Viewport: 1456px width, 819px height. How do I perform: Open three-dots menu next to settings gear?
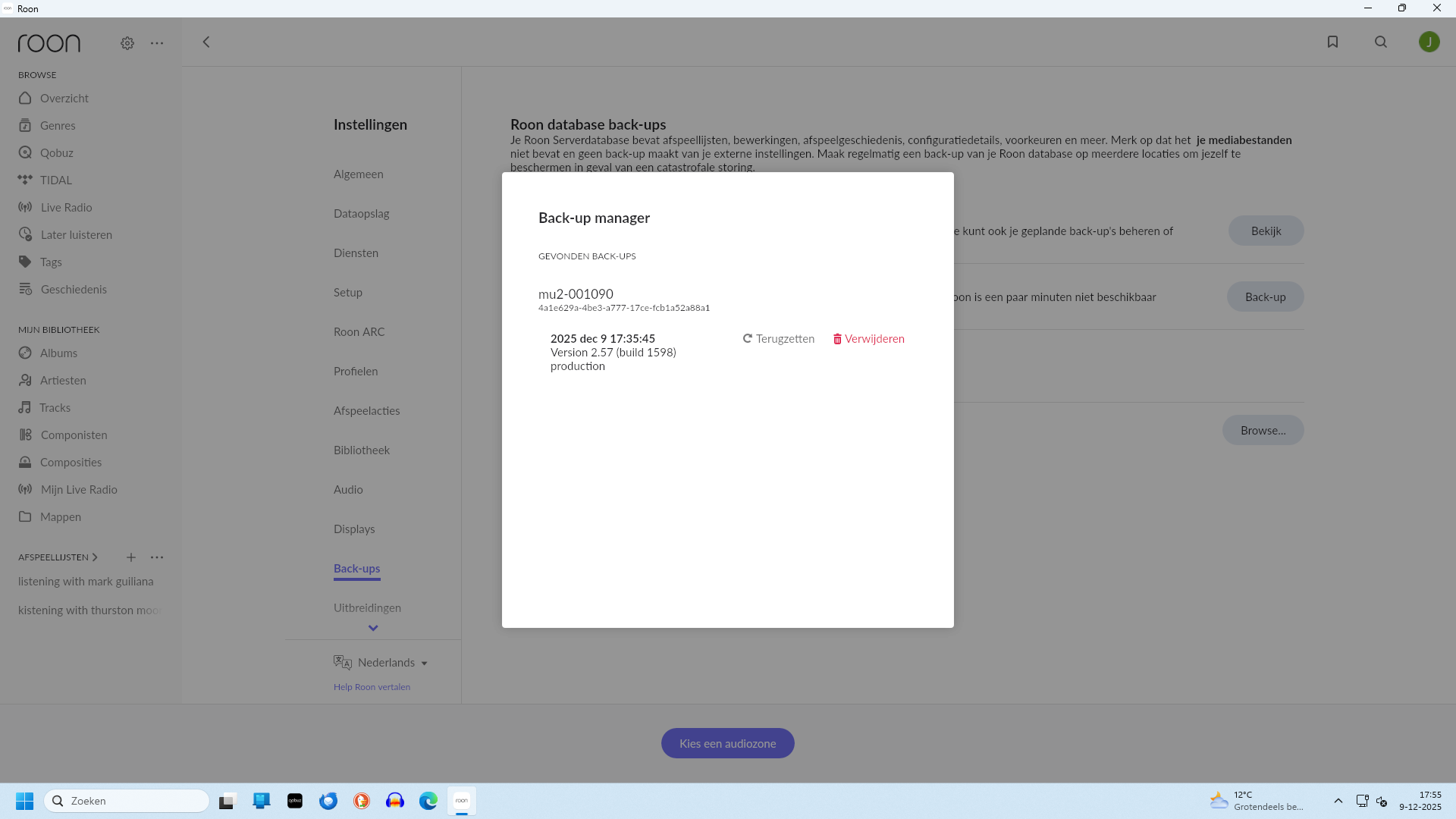tap(157, 43)
